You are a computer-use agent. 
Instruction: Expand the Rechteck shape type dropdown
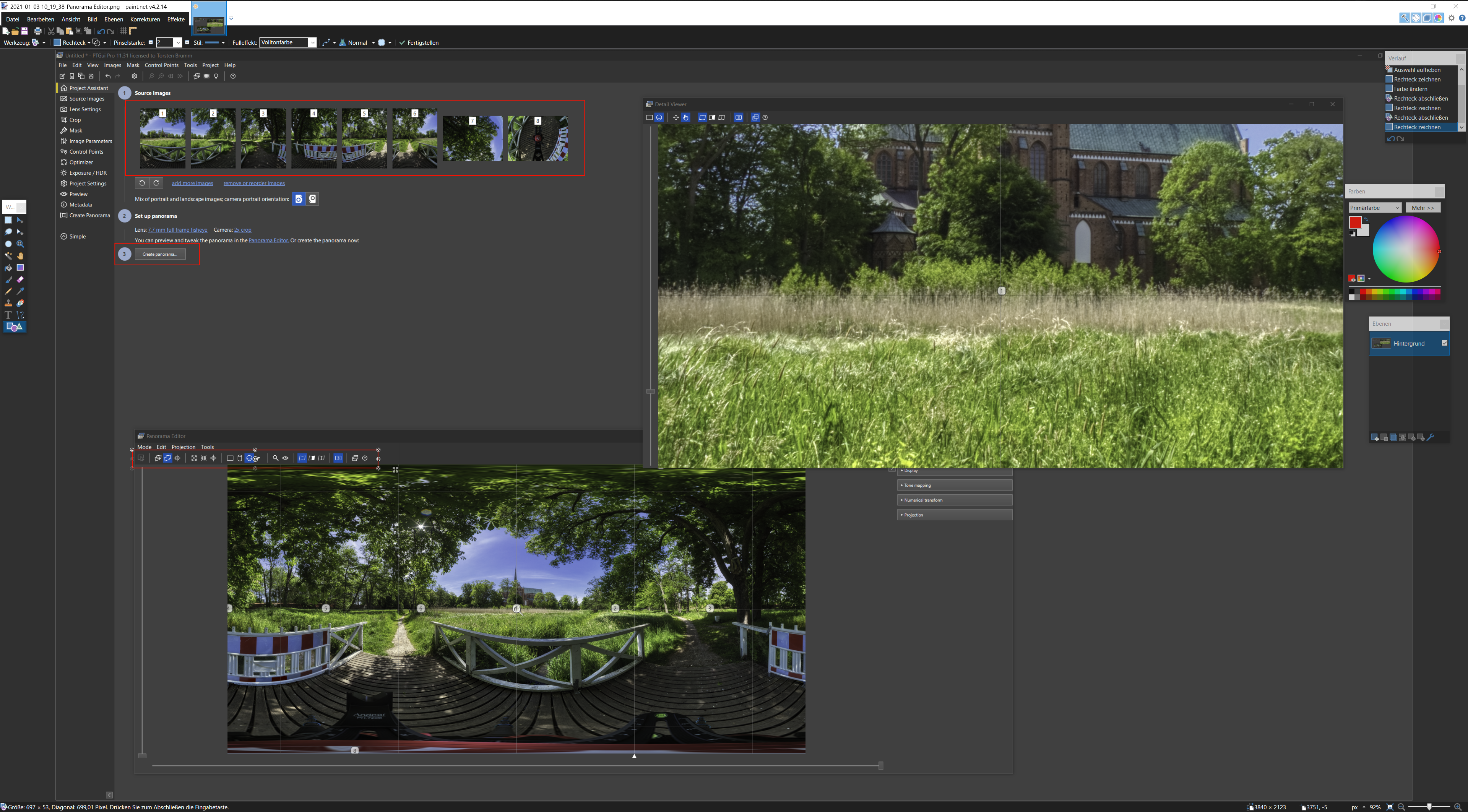(88, 43)
